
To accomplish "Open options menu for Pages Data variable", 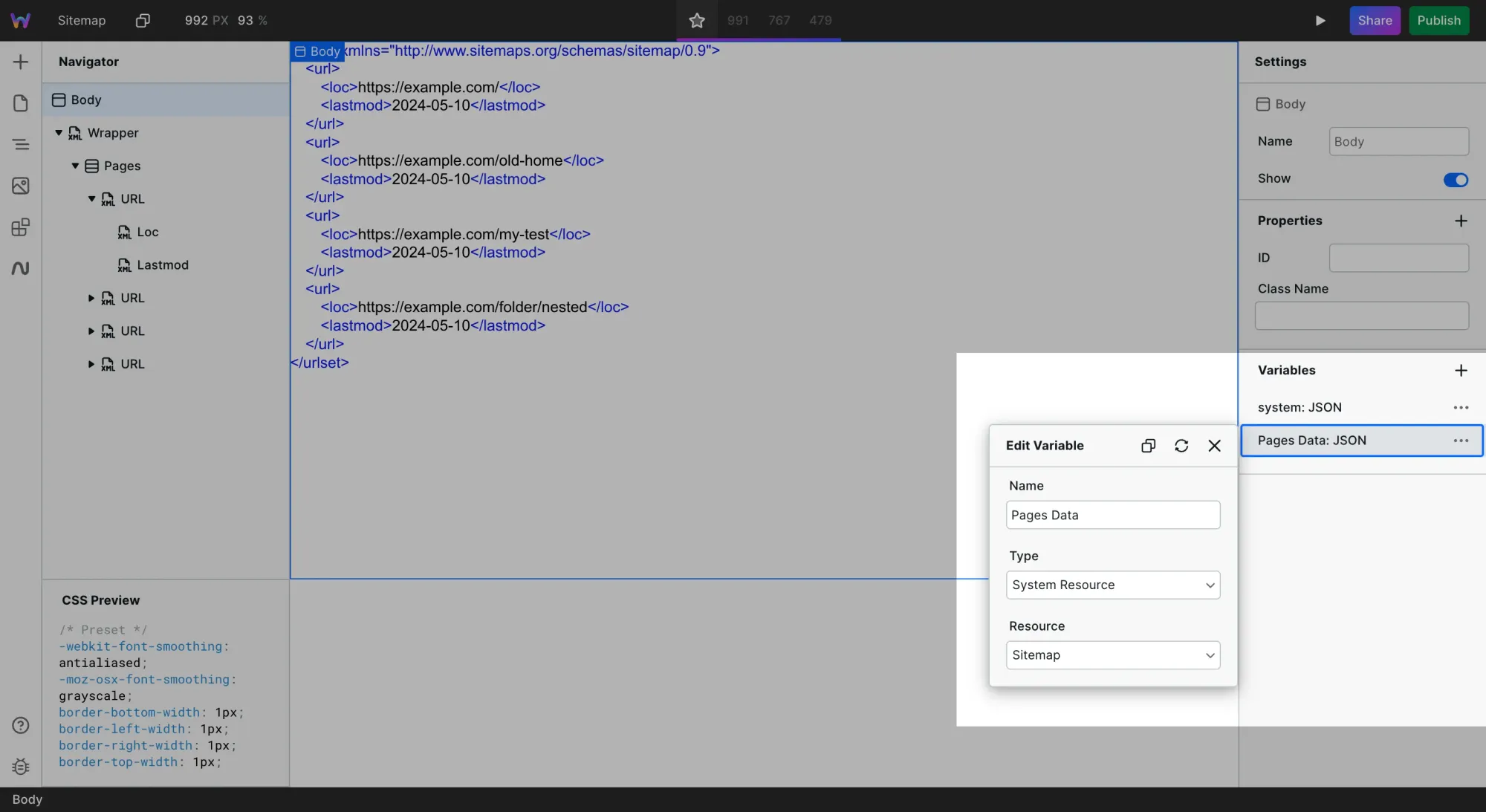I will coord(1461,441).
